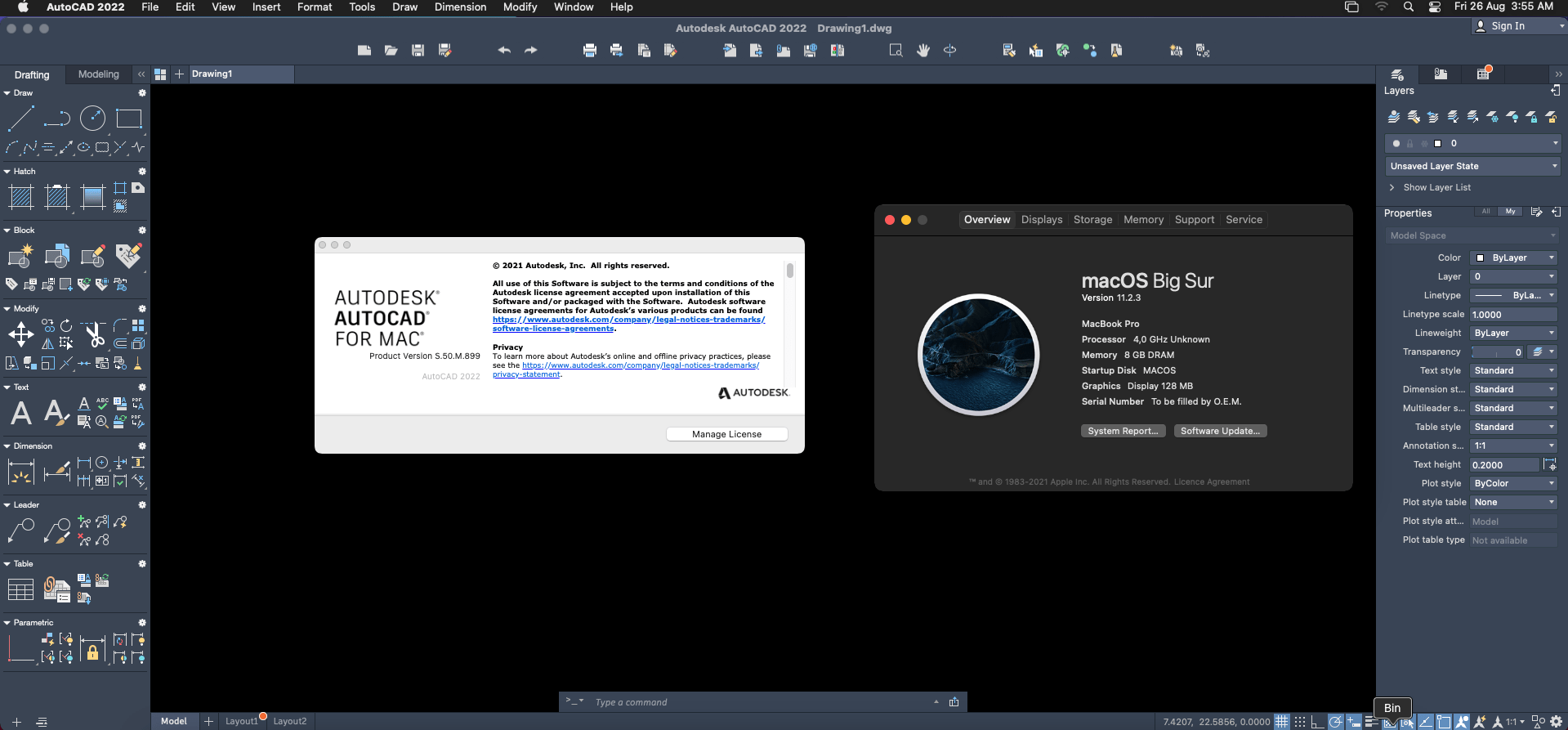Click the Linetype scale value field
Screen dimensions: 1568x730
coord(1513,315)
